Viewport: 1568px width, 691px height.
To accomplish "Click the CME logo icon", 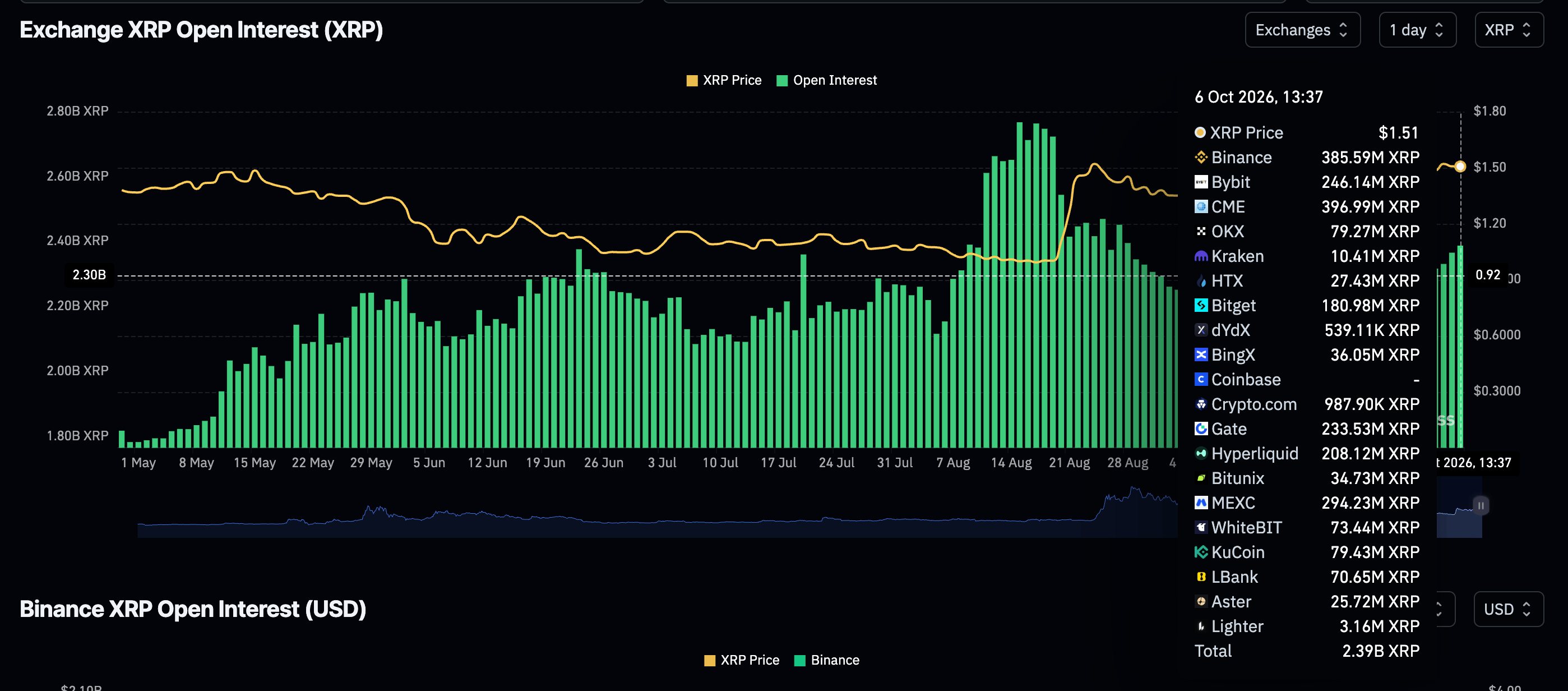I will coord(1200,206).
